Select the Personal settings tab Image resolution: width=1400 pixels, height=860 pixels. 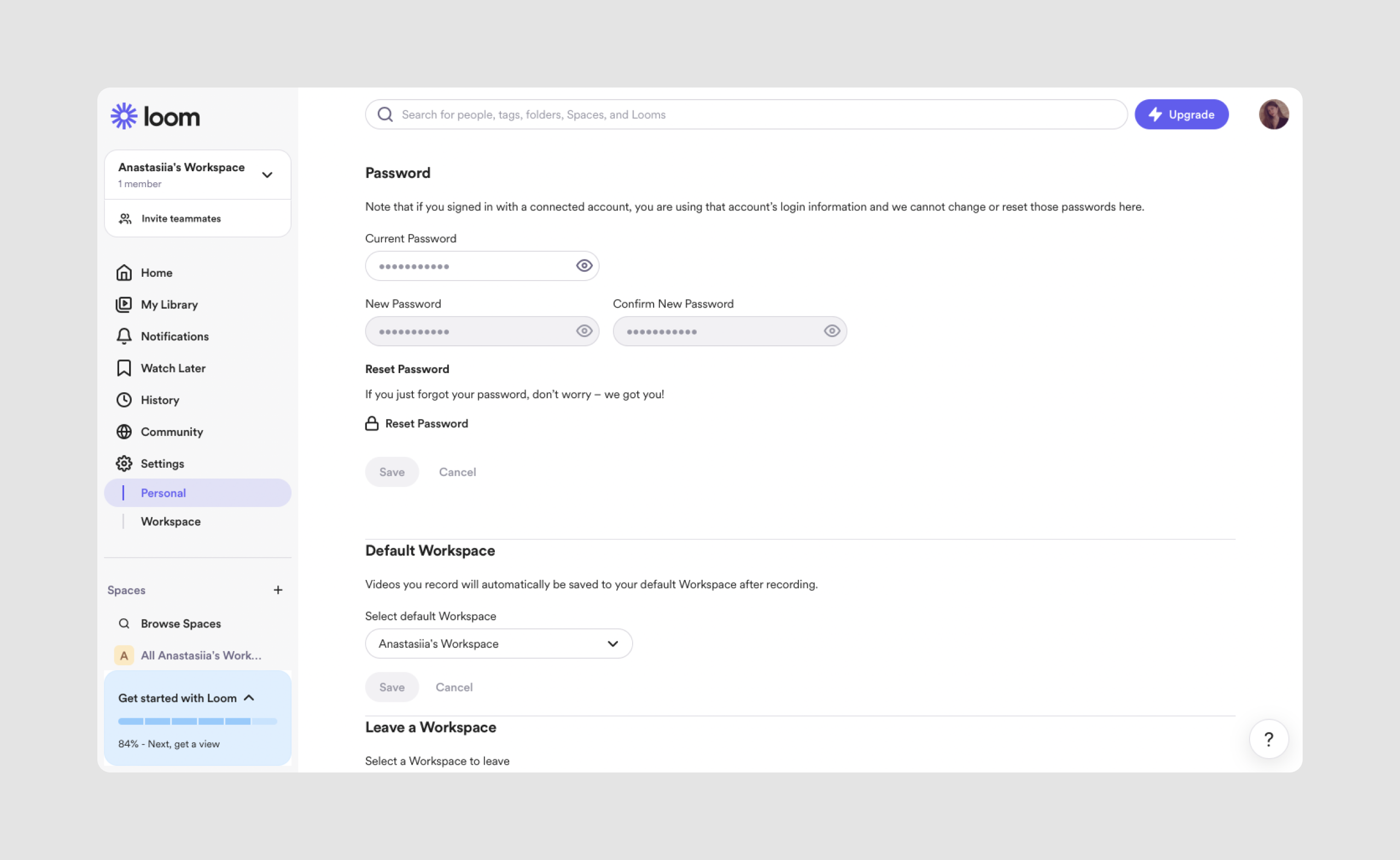pyautogui.click(x=197, y=492)
